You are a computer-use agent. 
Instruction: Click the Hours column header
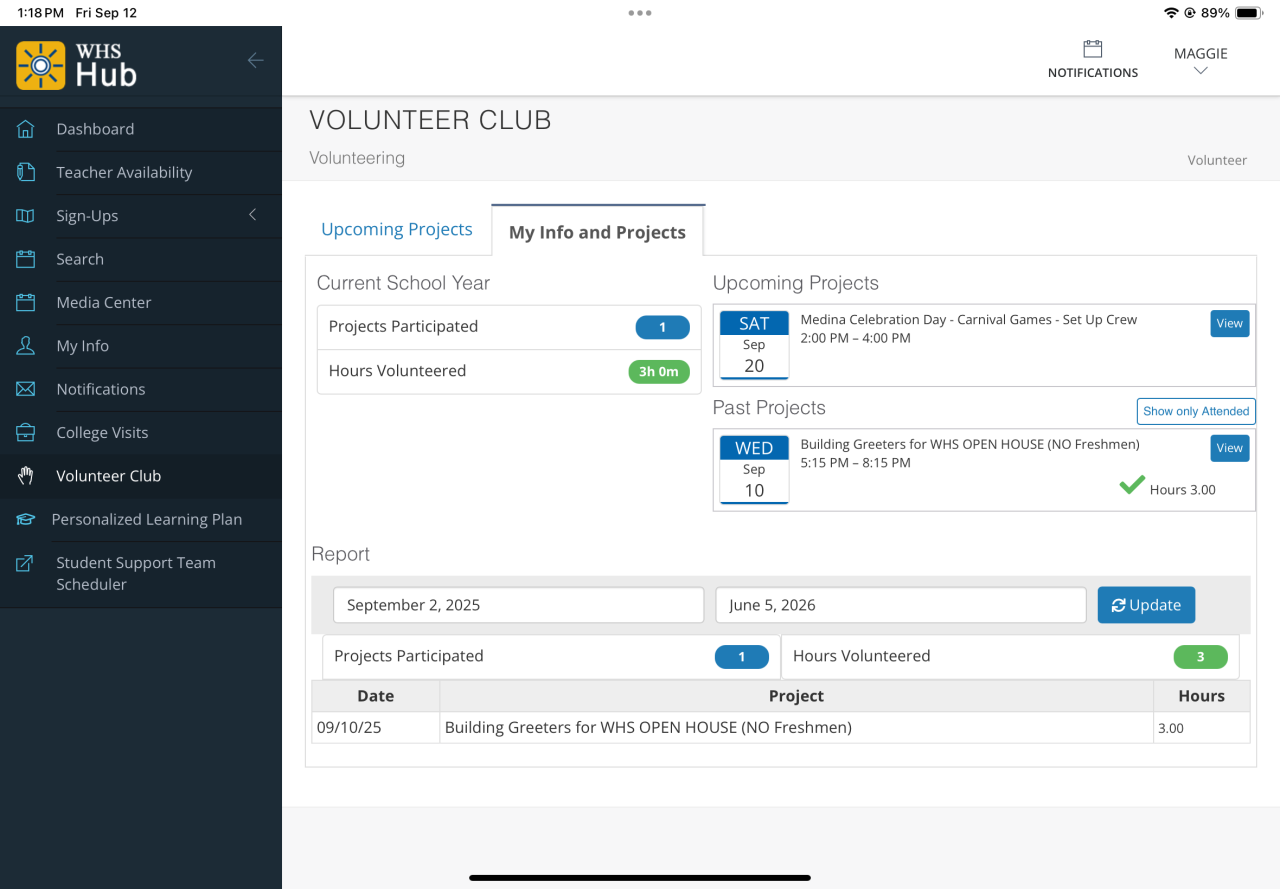(x=1201, y=696)
